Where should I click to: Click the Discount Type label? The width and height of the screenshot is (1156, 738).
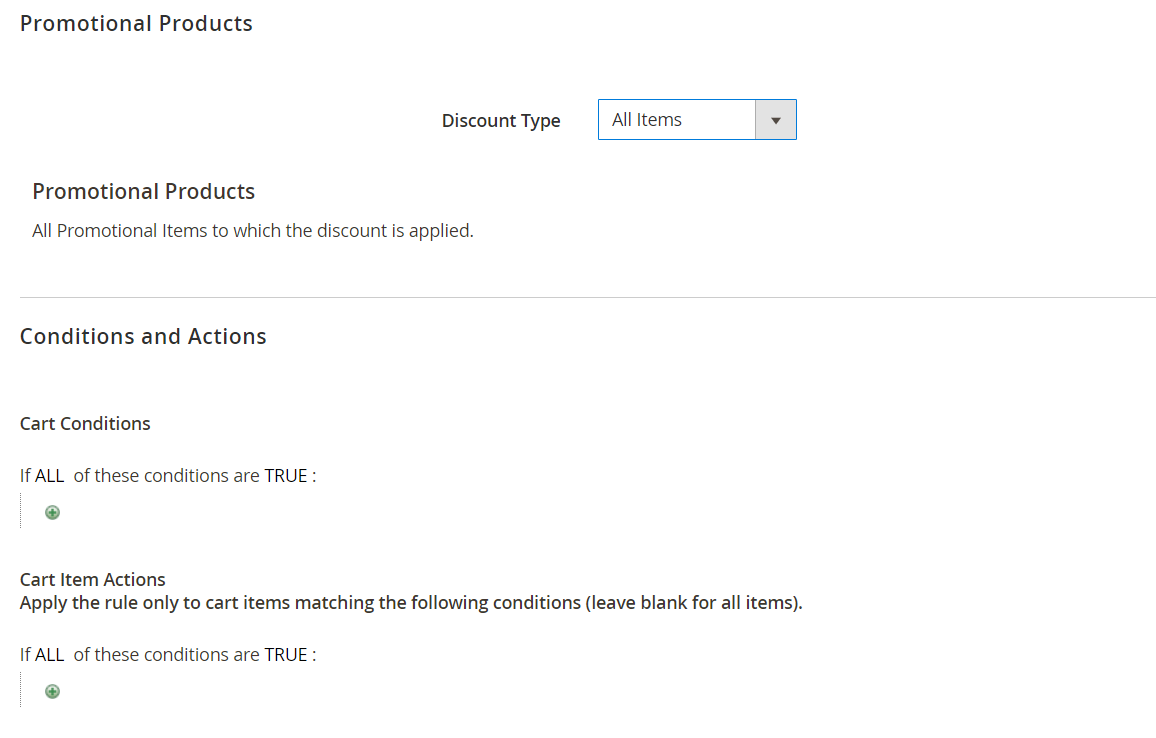point(501,120)
